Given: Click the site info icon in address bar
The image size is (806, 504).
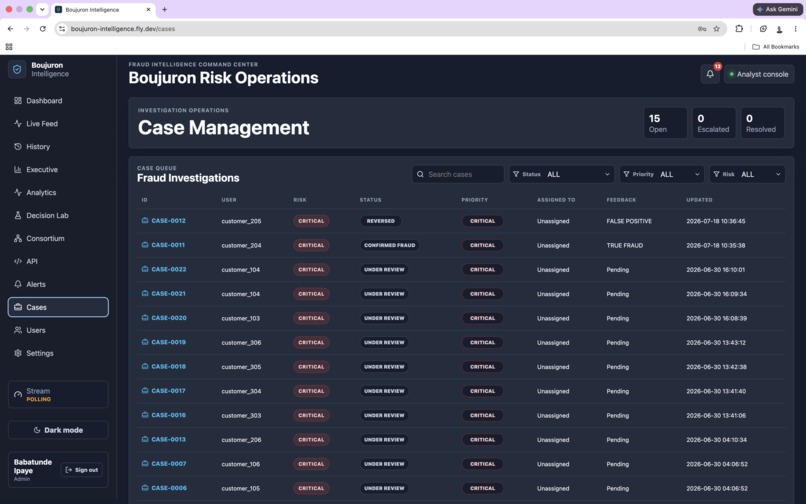Looking at the screenshot, I should [x=62, y=29].
